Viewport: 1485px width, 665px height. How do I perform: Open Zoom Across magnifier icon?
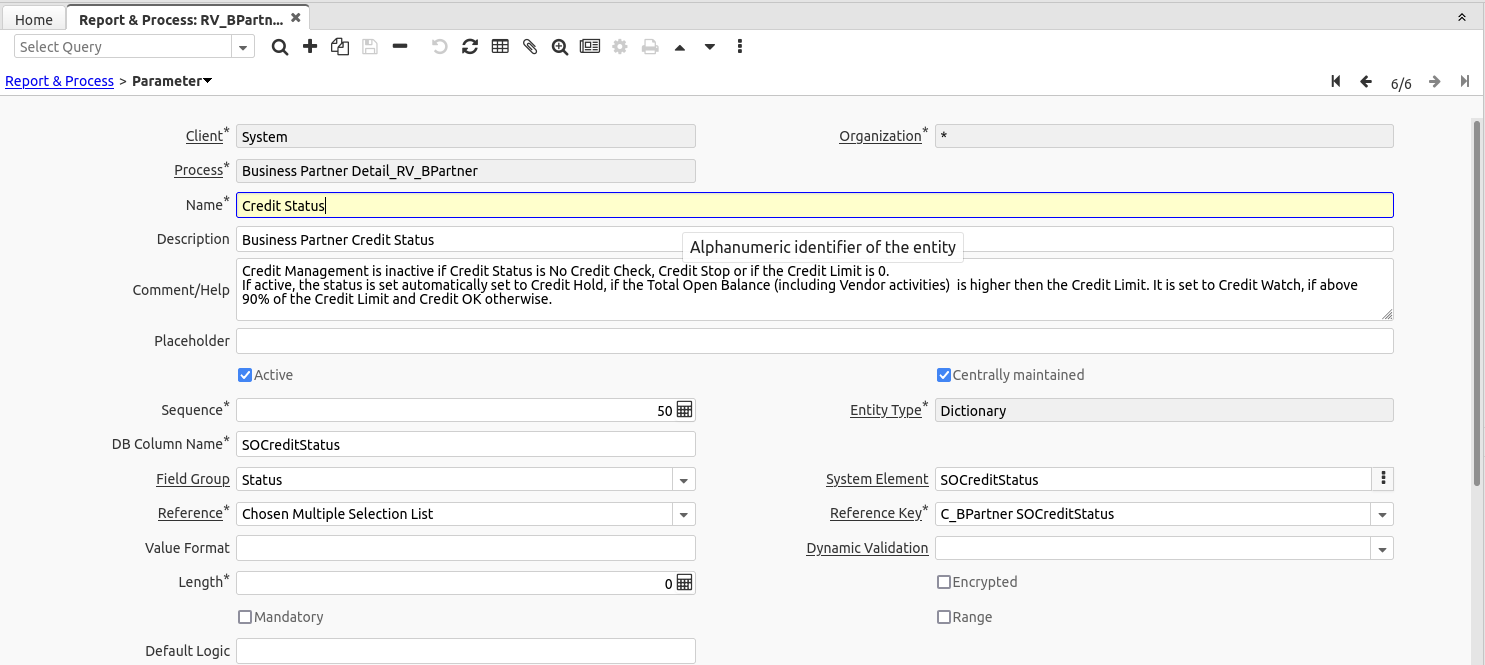pos(560,47)
